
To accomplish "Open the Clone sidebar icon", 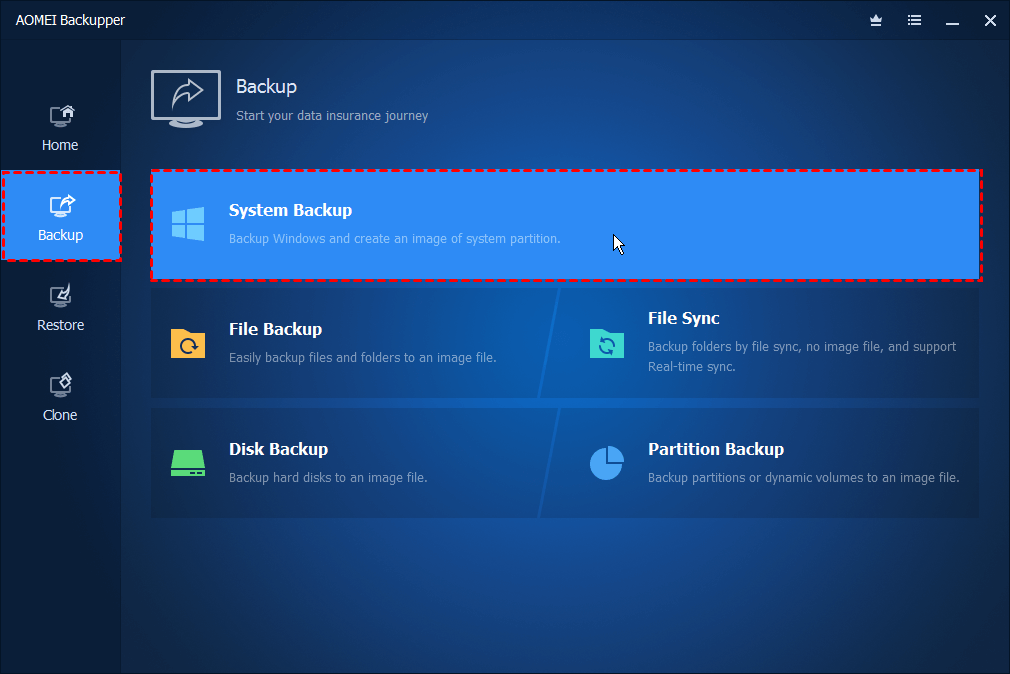I will [61, 385].
